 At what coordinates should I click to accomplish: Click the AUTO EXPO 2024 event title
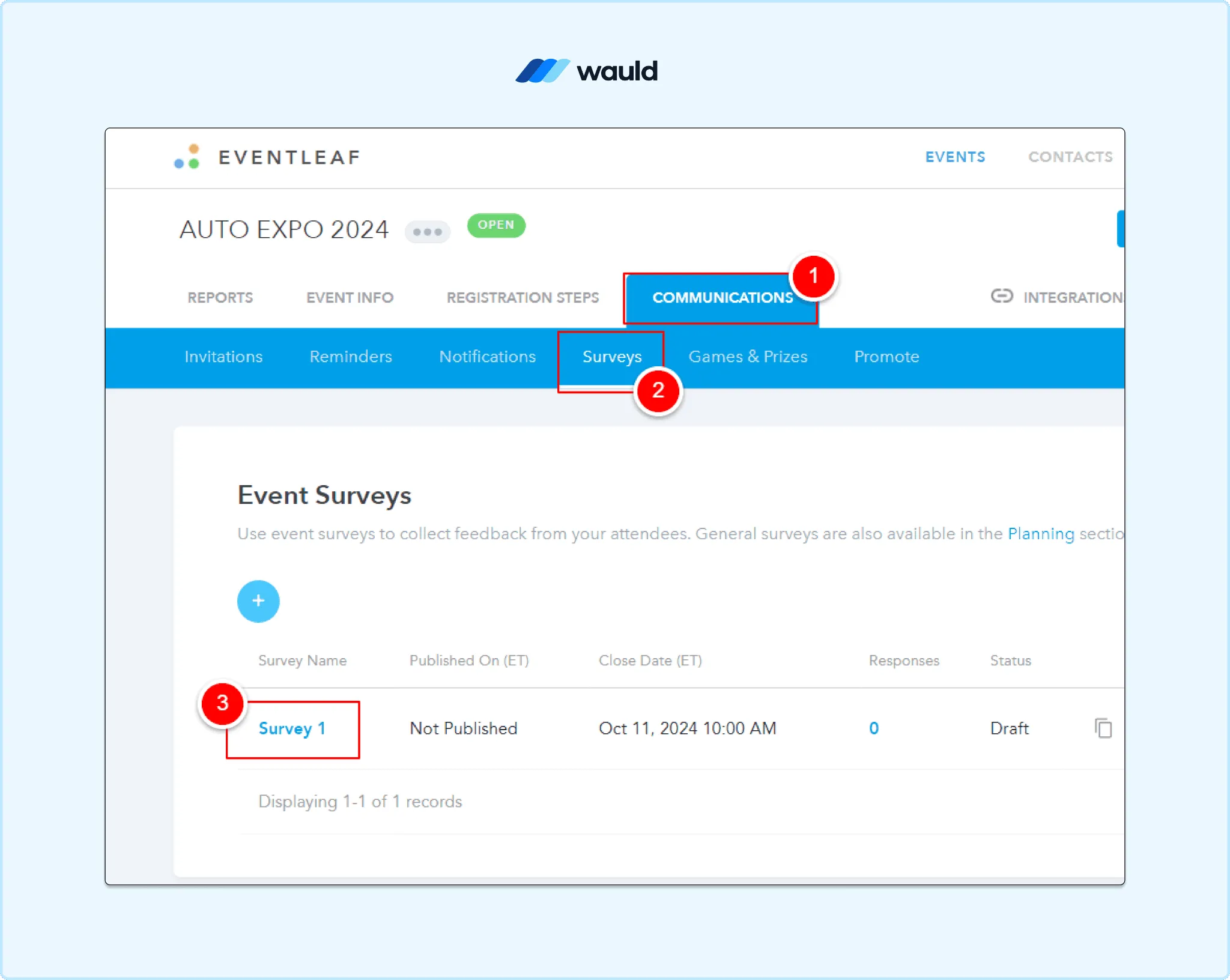[284, 229]
